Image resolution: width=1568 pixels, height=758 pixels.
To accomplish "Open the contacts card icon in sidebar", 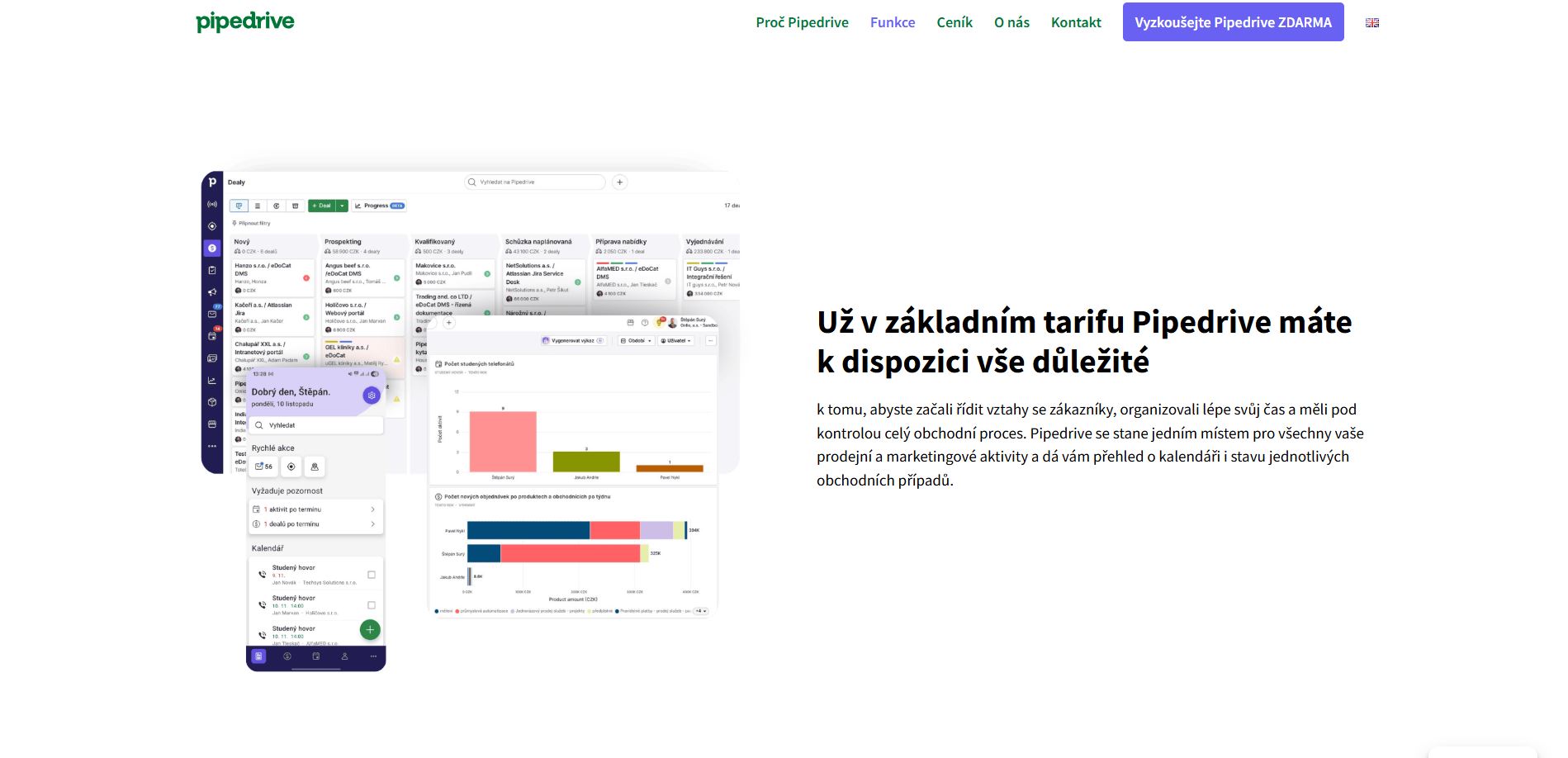I will click(212, 358).
